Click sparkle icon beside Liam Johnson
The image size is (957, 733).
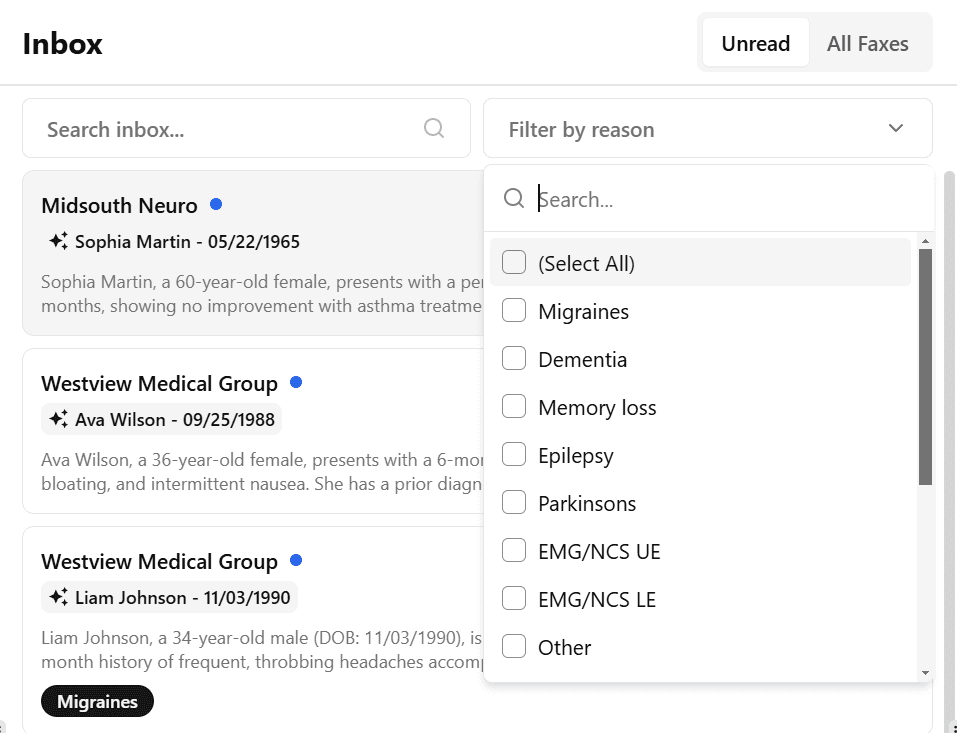(x=58, y=597)
